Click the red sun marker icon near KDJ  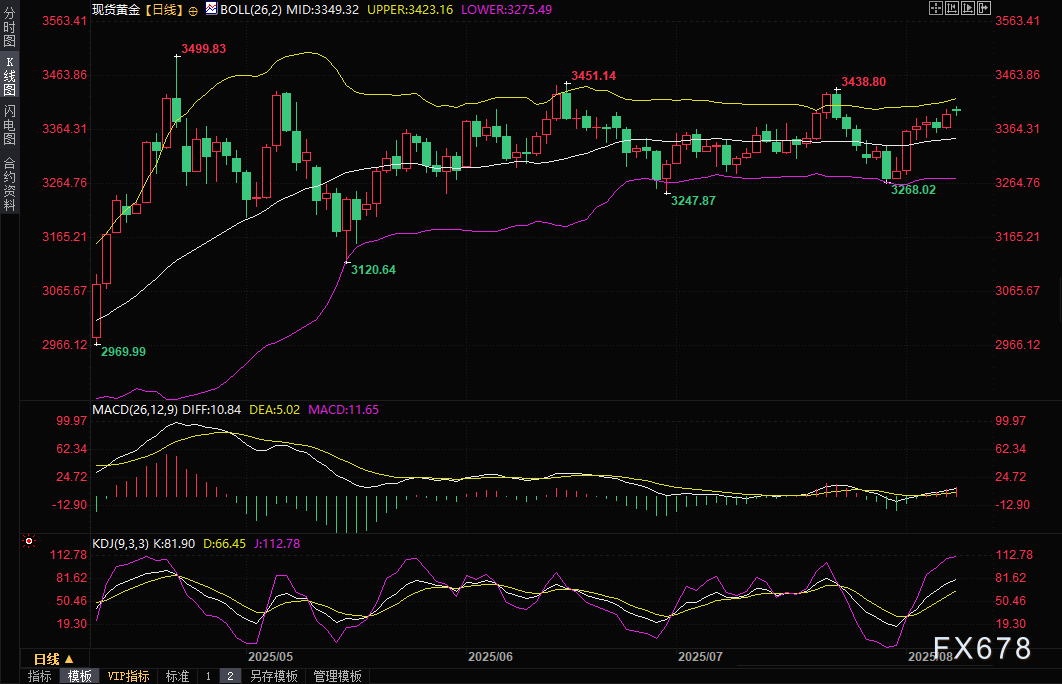29,541
